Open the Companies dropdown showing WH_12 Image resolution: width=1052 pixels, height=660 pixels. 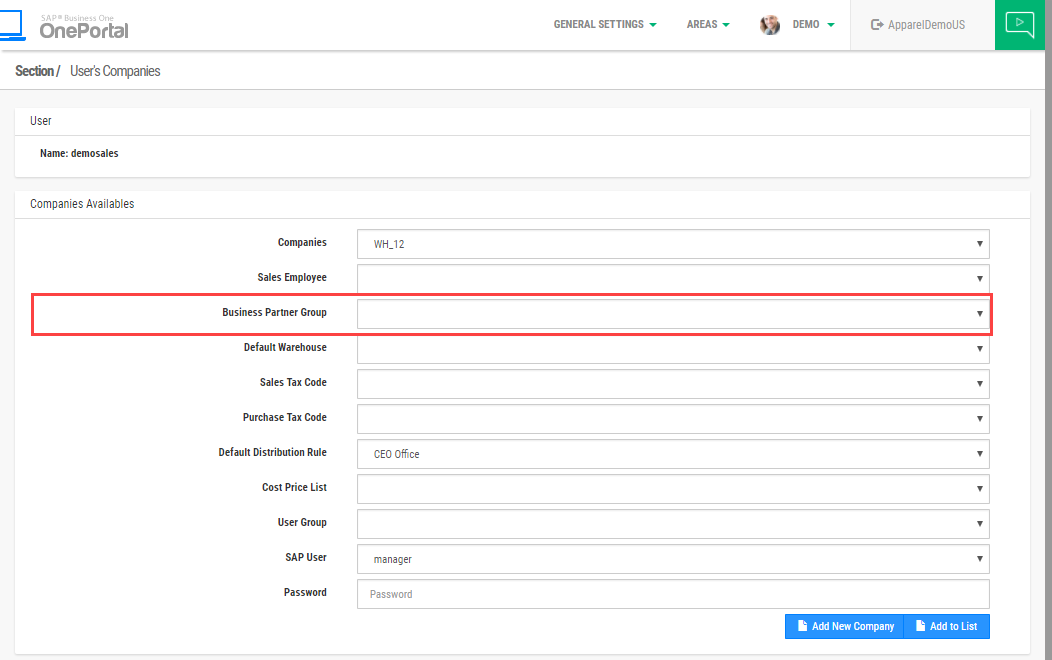click(x=672, y=244)
